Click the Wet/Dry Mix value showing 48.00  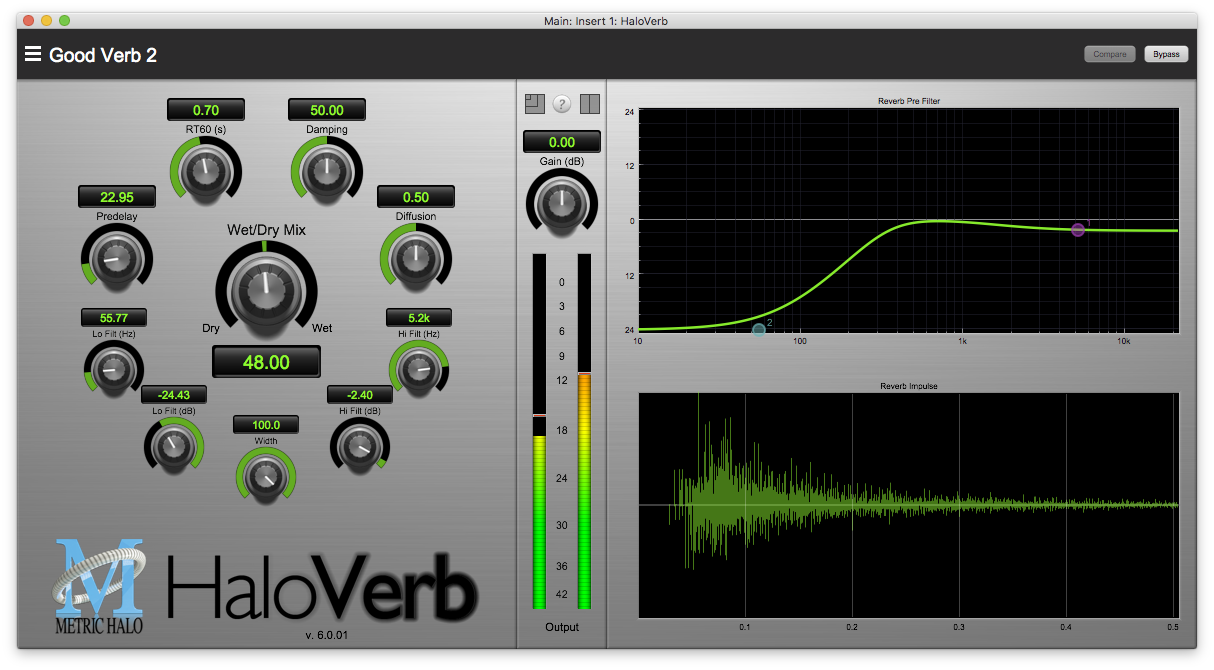pyautogui.click(x=265, y=361)
